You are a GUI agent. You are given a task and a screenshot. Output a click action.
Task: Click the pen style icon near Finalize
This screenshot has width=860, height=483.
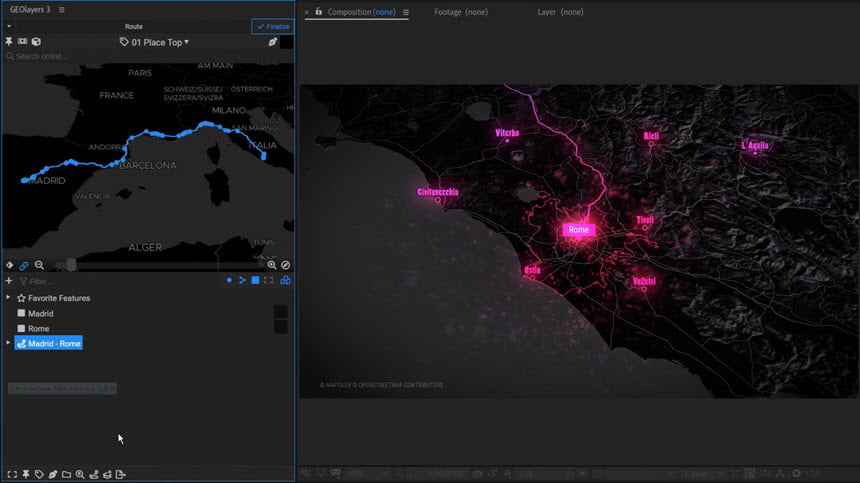(273, 42)
